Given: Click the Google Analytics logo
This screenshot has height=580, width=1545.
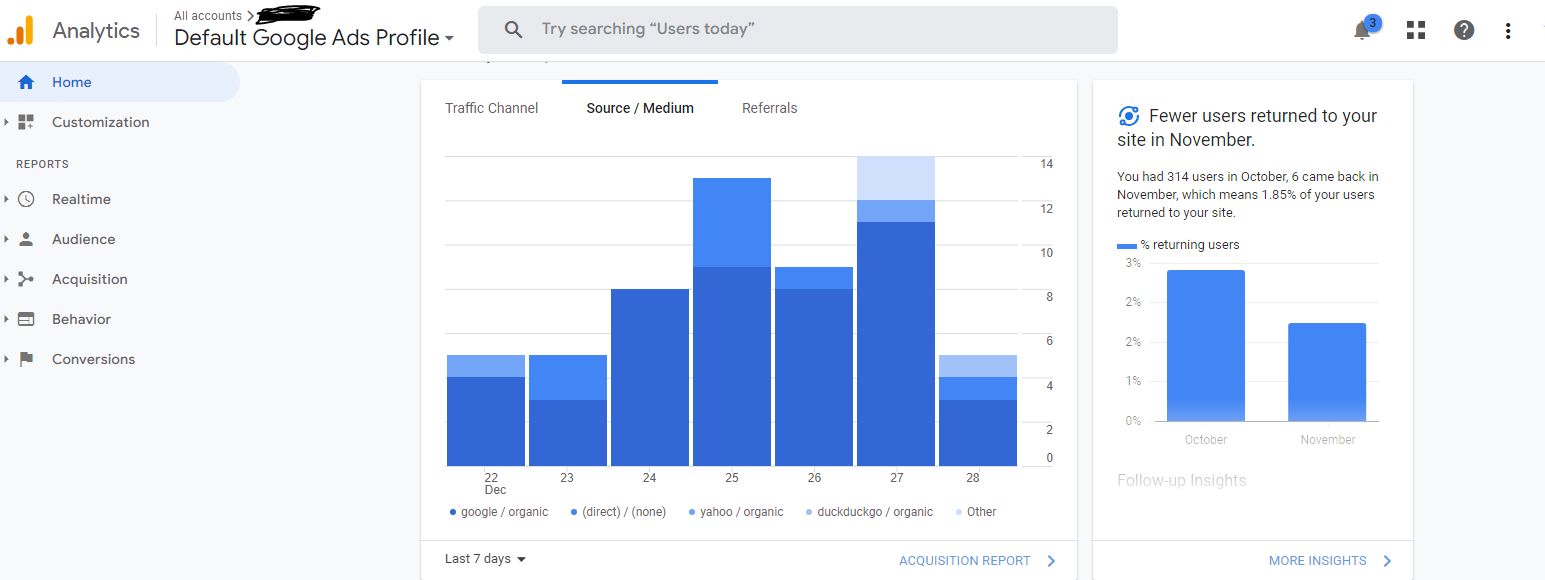Looking at the screenshot, I should 20,31.
